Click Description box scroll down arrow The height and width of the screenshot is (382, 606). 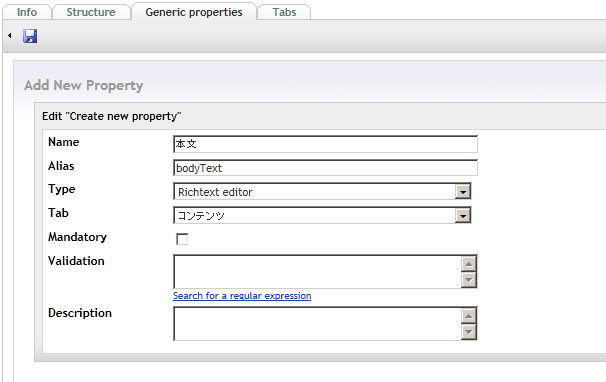pyautogui.click(x=469, y=332)
